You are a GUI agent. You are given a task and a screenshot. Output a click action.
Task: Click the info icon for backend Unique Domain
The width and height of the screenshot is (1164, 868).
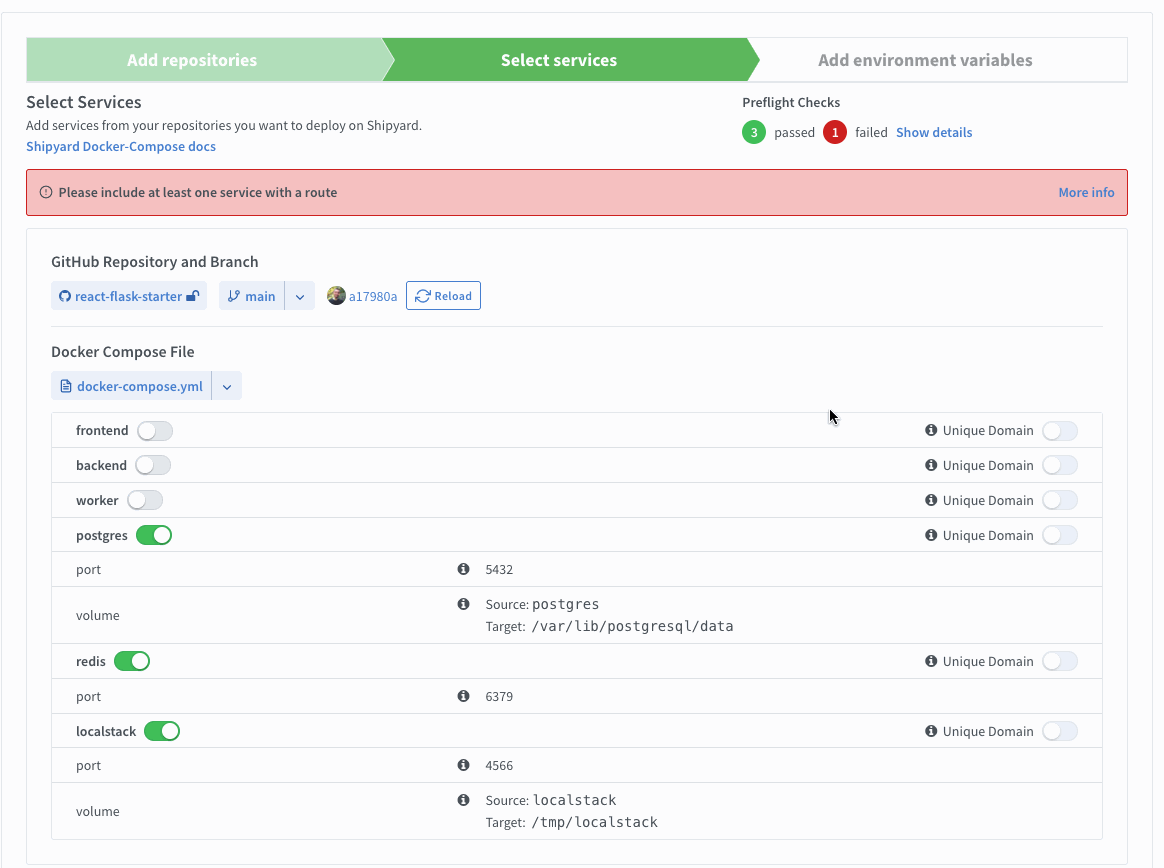(931, 465)
